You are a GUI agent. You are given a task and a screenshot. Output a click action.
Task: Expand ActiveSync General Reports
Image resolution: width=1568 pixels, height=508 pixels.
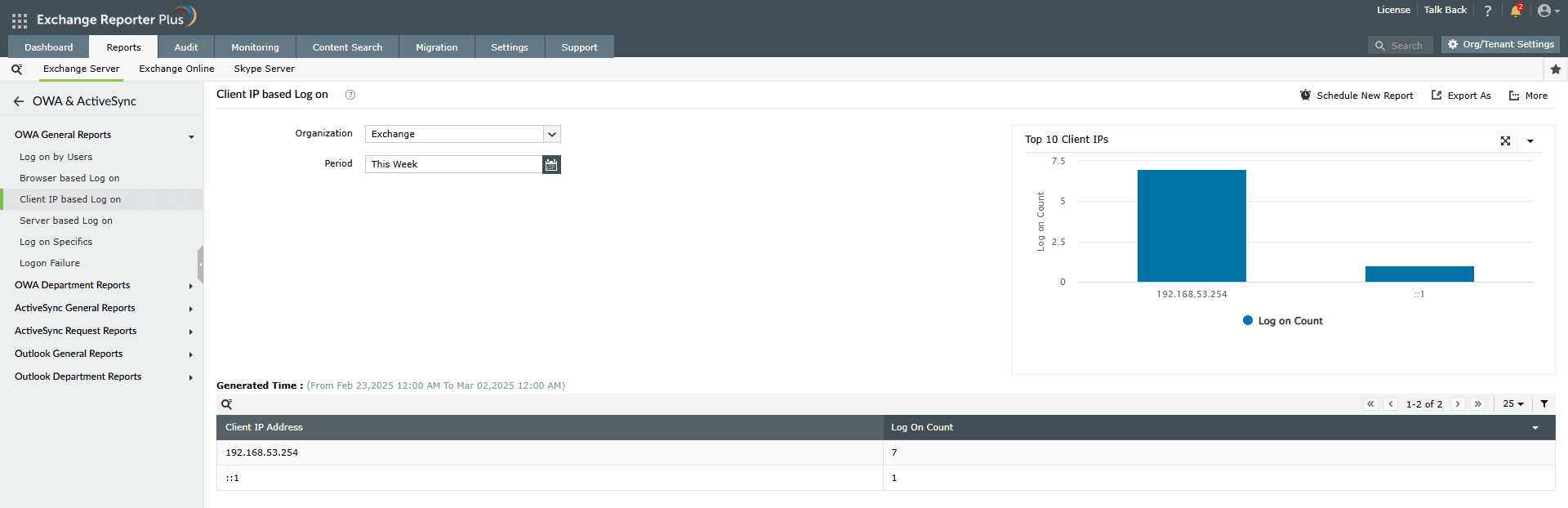101,308
